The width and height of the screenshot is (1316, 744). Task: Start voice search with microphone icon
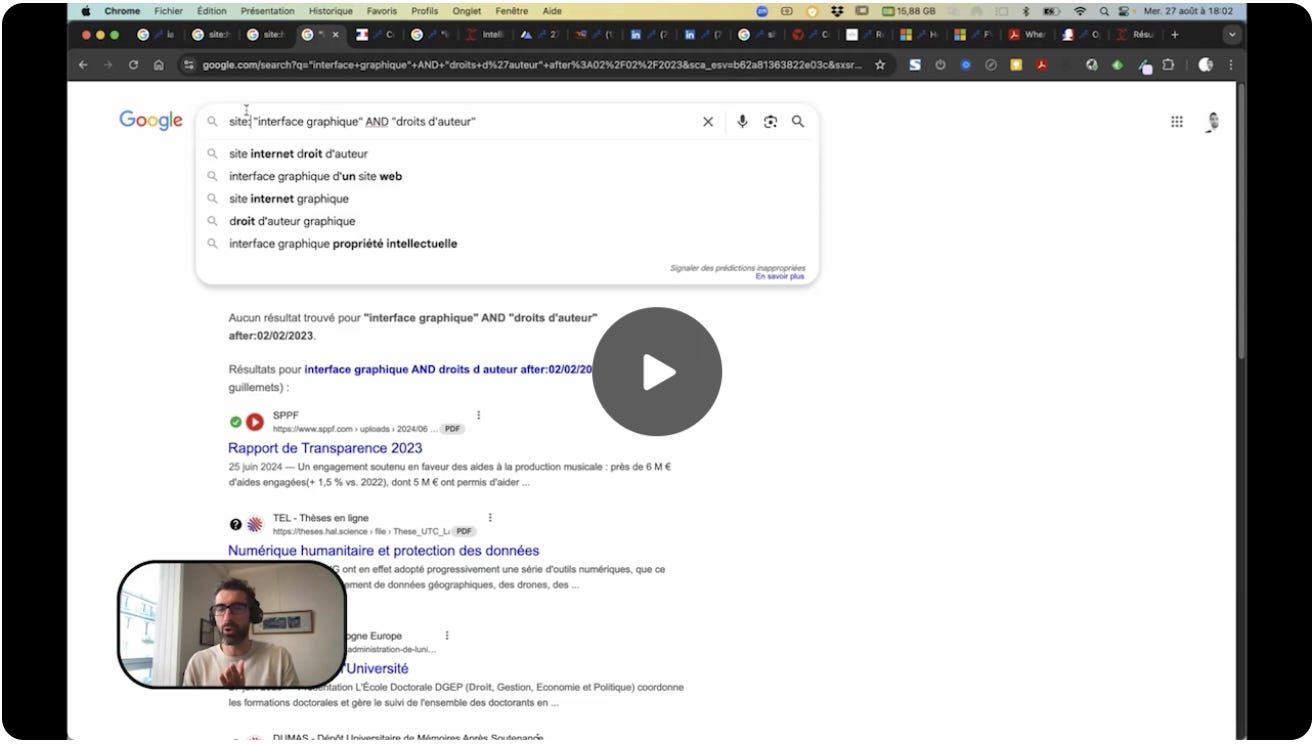coord(742,121)
